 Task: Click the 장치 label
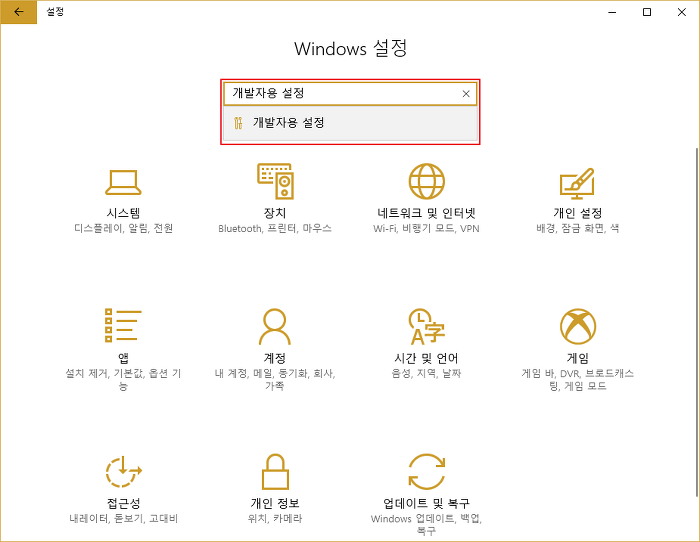275,213
